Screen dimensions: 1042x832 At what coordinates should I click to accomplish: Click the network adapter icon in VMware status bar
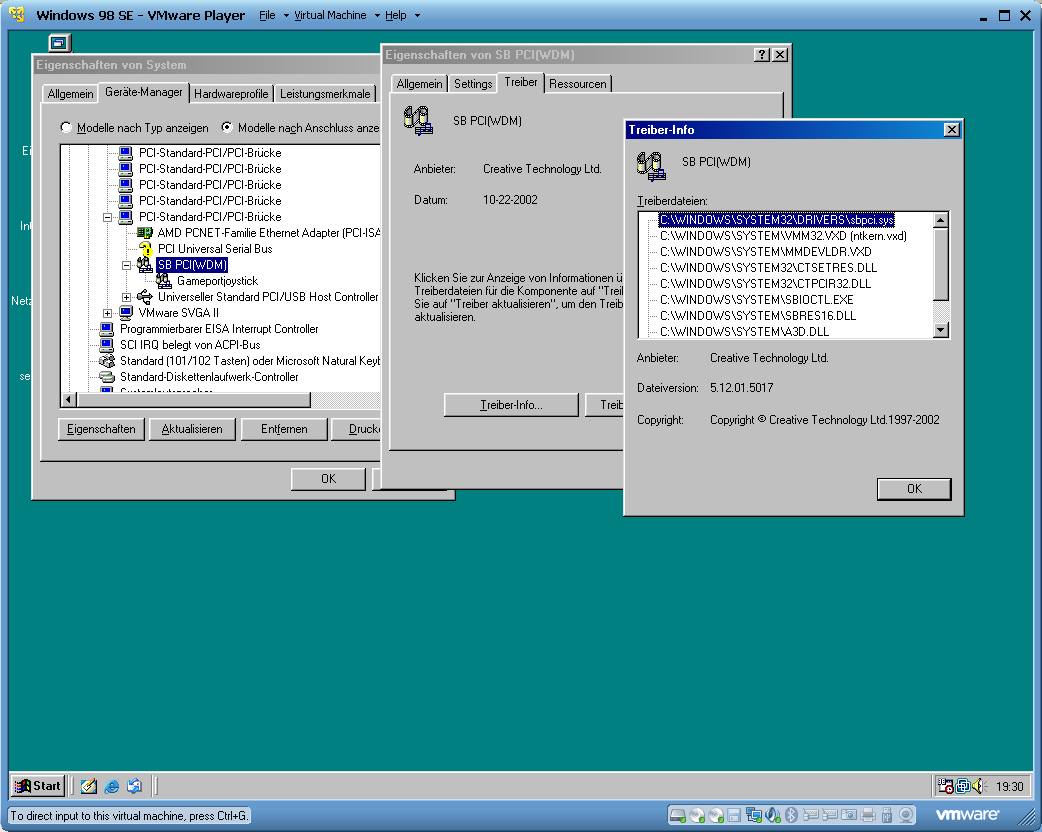[754, 815]
